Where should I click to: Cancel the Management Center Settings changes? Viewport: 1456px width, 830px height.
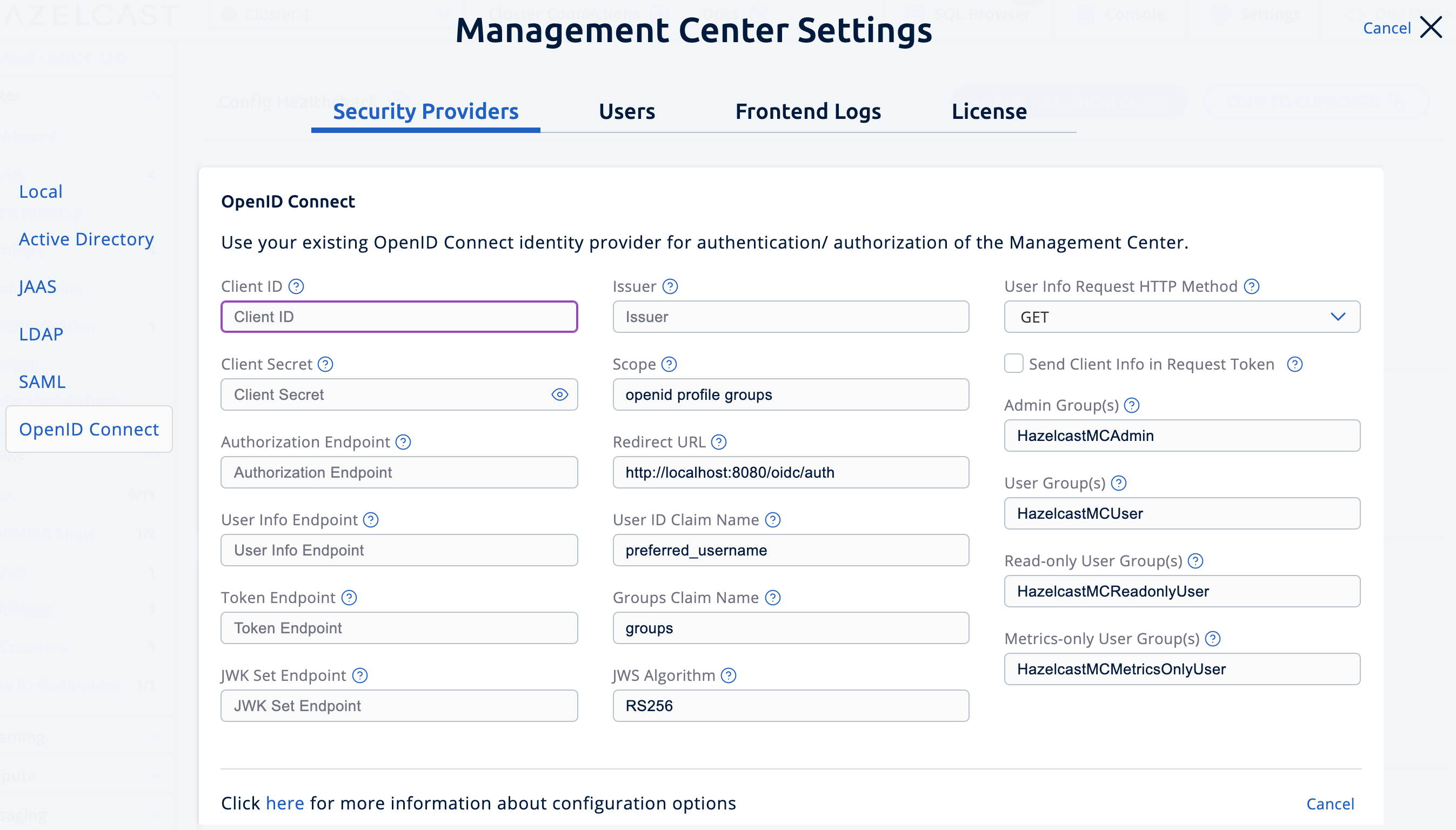(1386, 28)
